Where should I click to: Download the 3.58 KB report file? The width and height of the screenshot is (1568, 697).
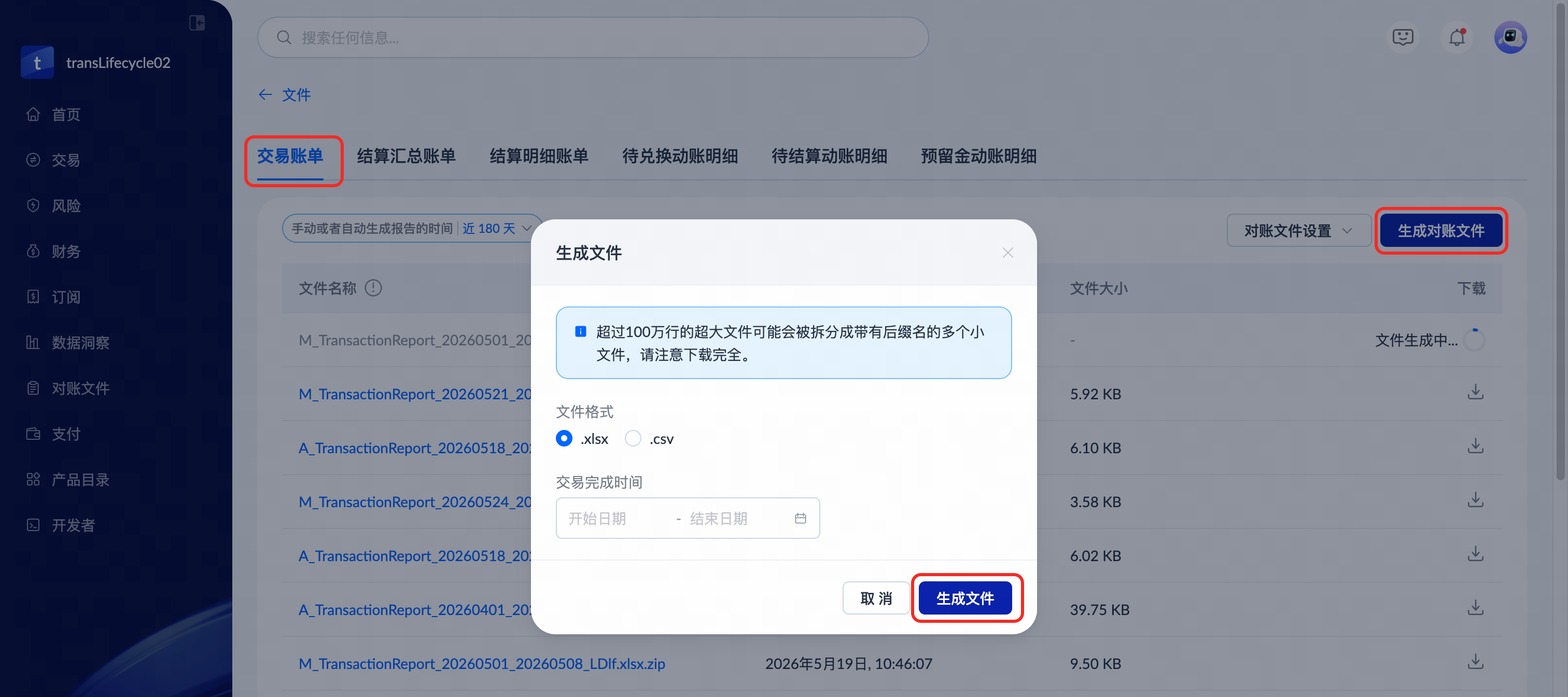coord(1475,500)
